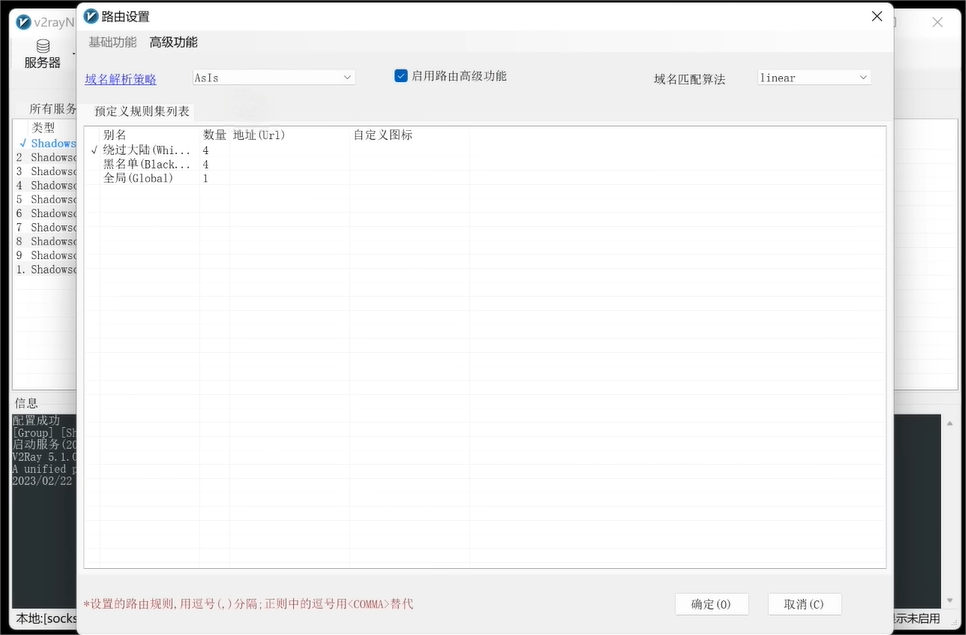Click the v2rayN icon on the main window title bar
Screen dimensions: 966x635
point(22,21)
